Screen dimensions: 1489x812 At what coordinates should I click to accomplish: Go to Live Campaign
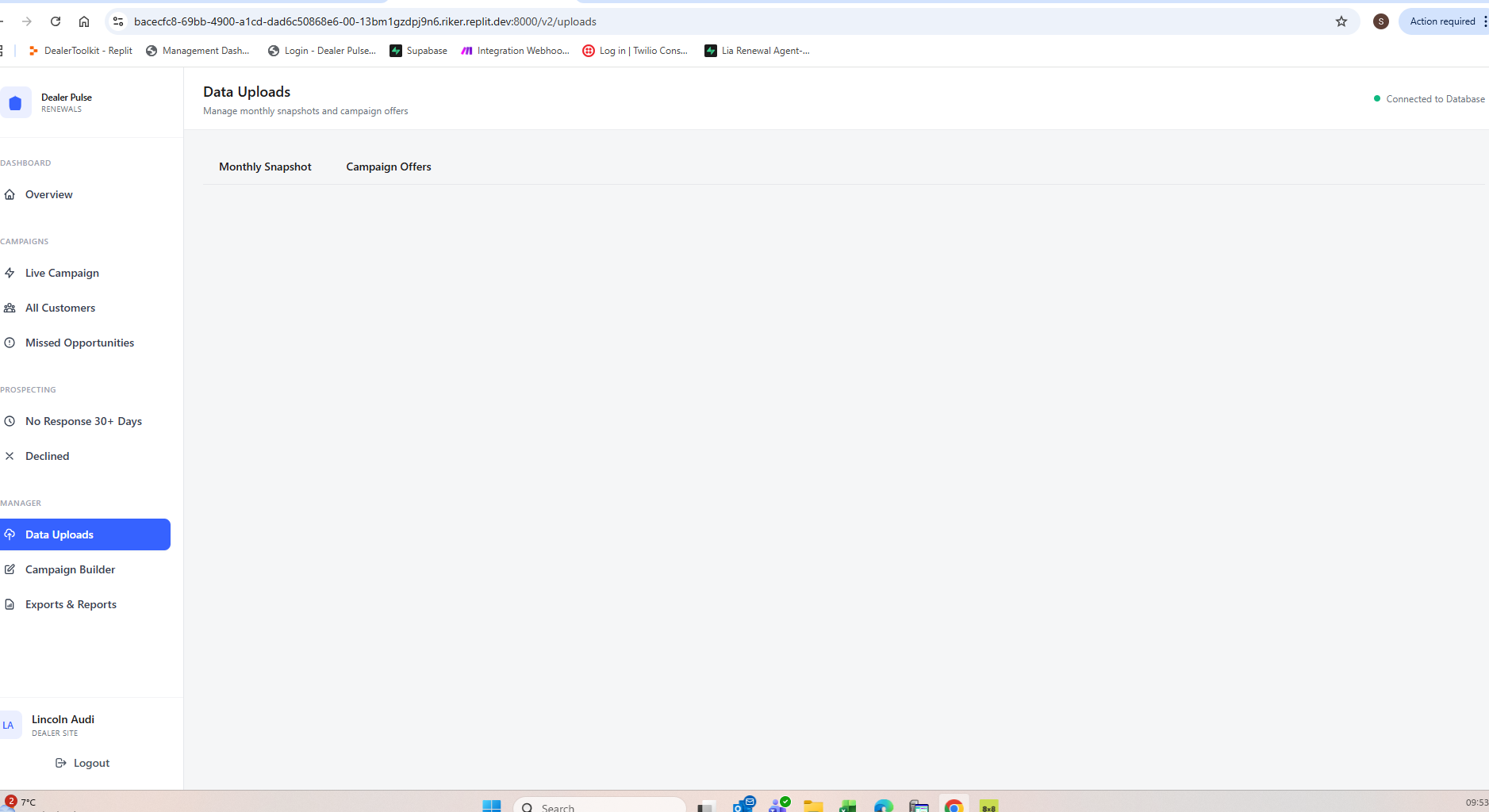coord(85,273)
